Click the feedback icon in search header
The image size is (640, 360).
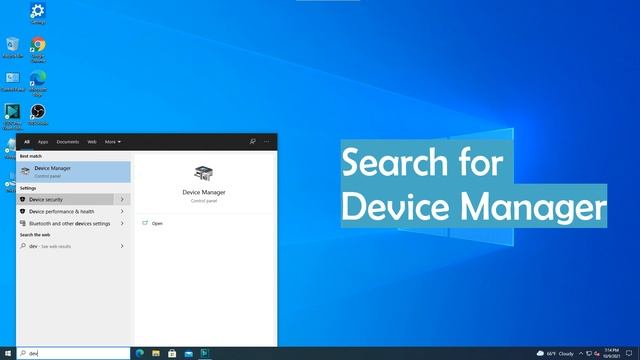click(x=253, y=142)
